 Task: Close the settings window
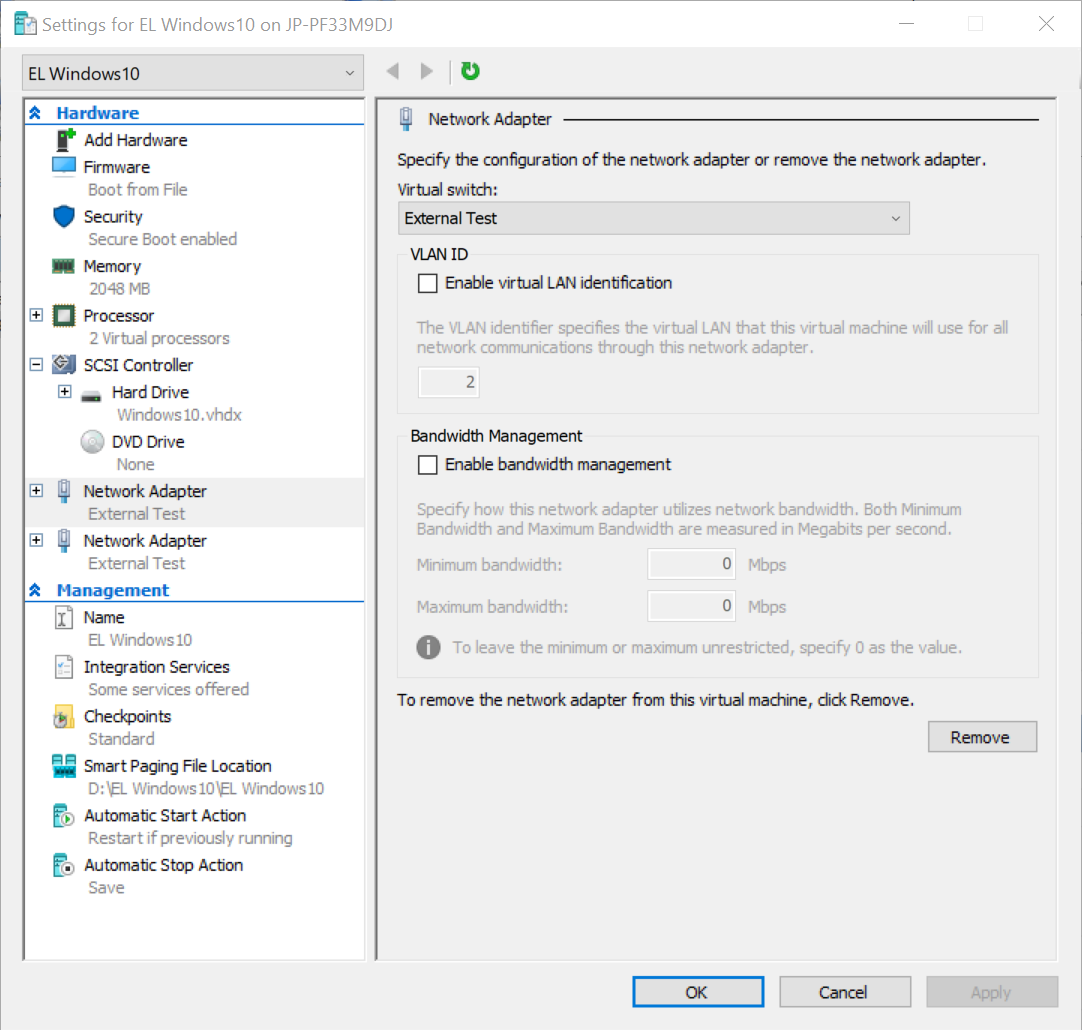click(x=1046, y=24)
